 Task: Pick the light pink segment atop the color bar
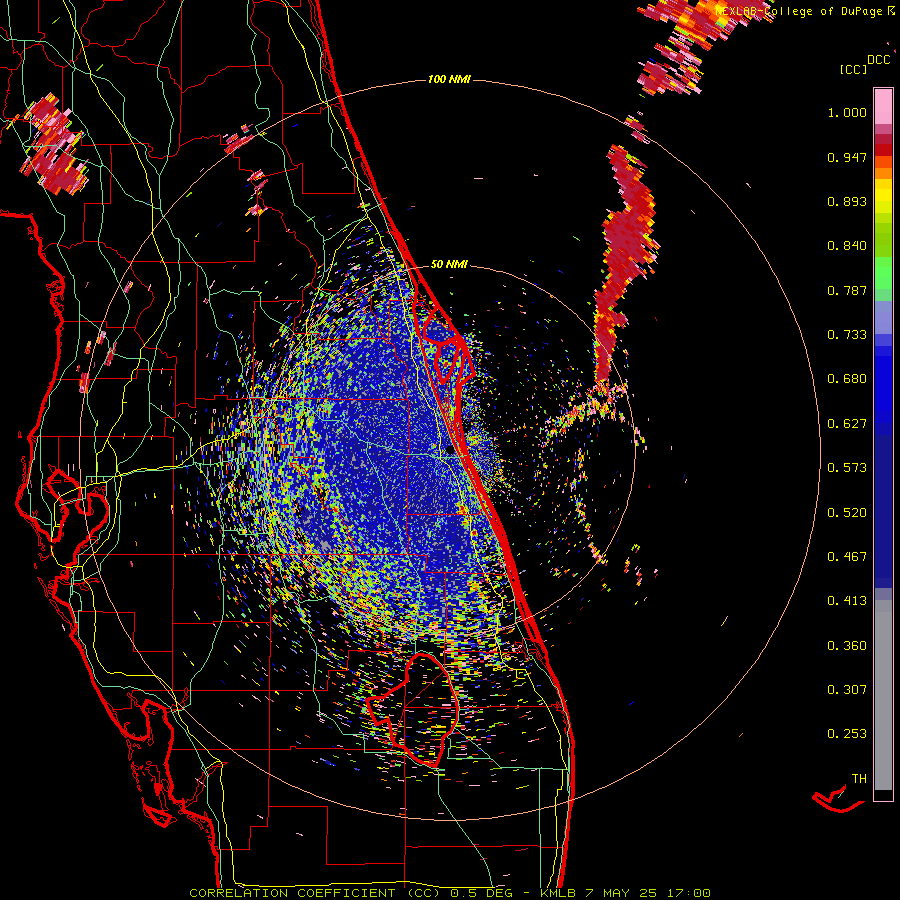883,106
